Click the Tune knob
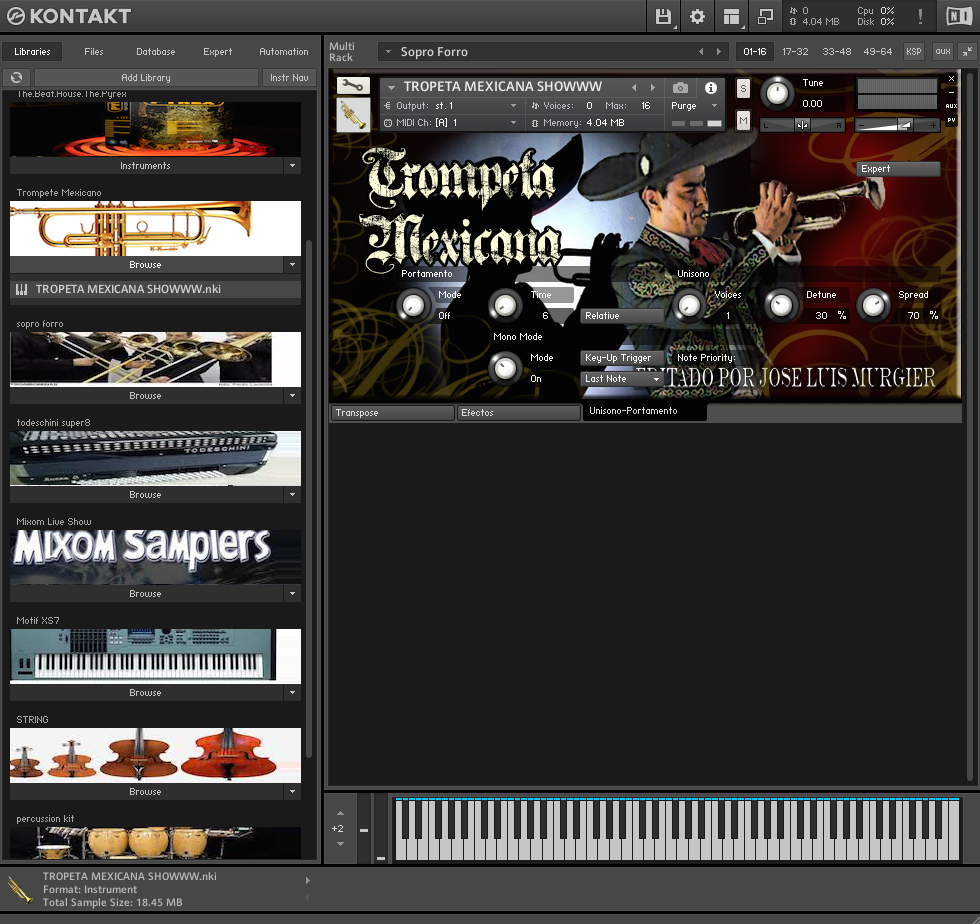This screenshot has height=924, width=980. 778,93
